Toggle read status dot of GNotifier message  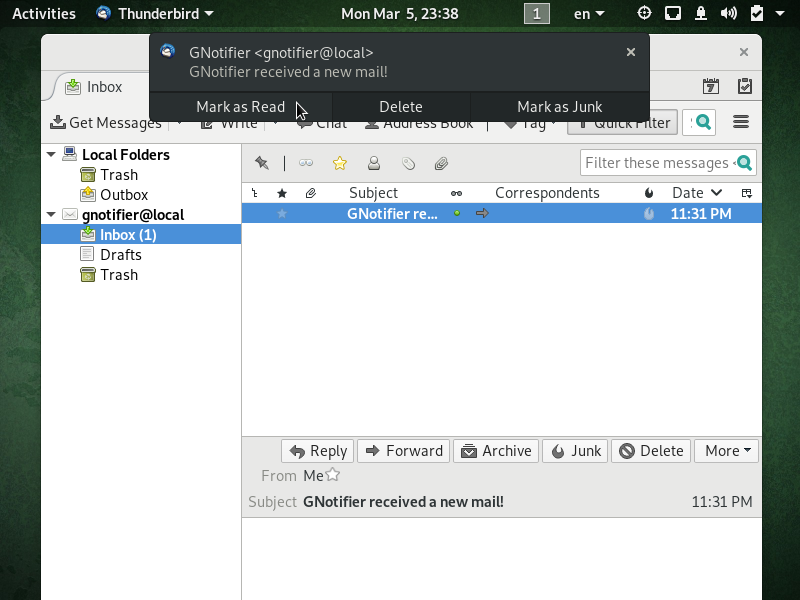click(x=457, y=213)
